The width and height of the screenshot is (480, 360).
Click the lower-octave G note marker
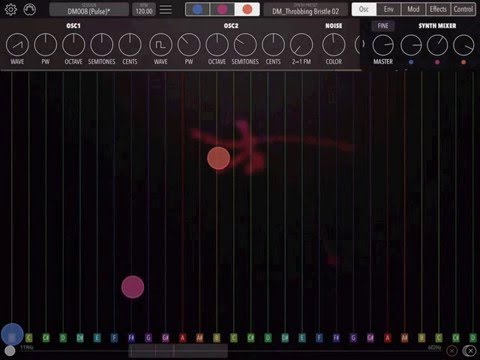coord(148,338)
